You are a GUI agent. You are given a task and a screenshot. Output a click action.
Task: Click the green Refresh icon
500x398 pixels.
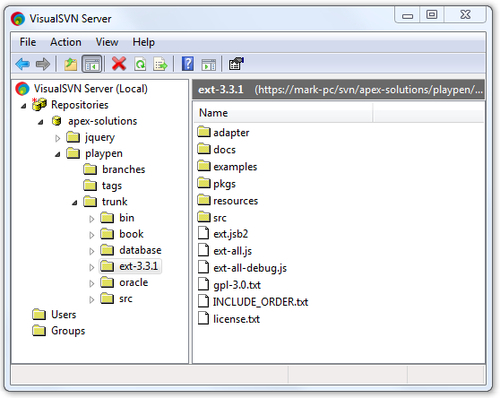pyautogui.click(x=140, y=64)
